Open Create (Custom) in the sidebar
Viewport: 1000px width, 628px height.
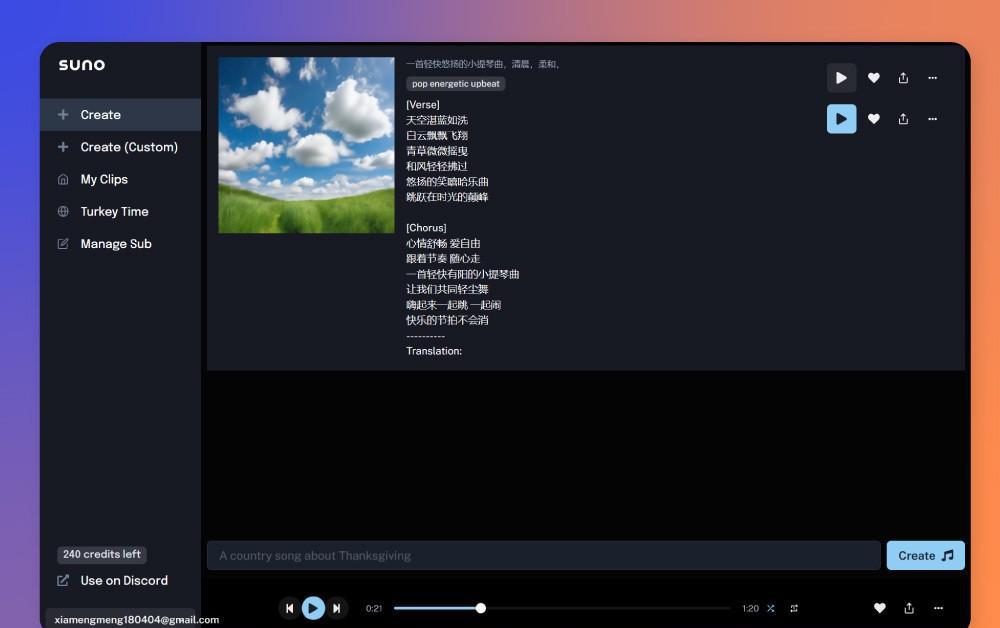pyautogui.click(x=121, y=147)
